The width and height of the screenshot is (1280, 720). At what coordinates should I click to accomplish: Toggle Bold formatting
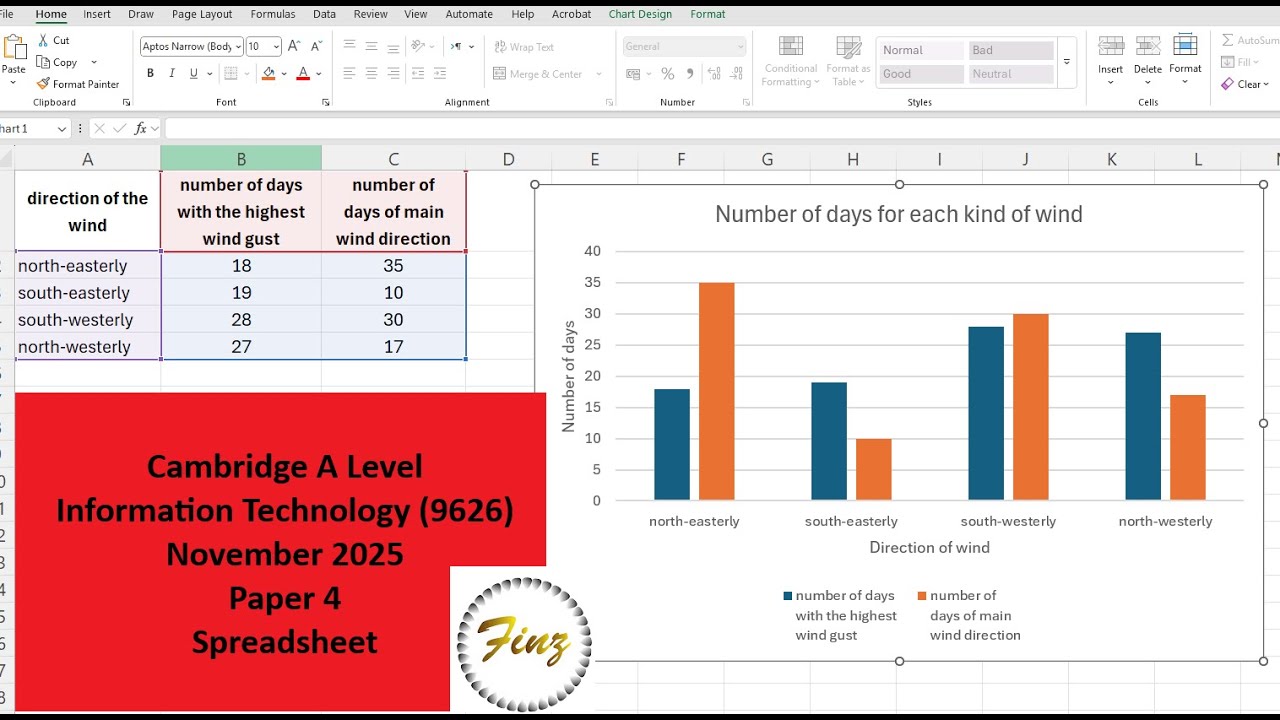tap(150, 73)
